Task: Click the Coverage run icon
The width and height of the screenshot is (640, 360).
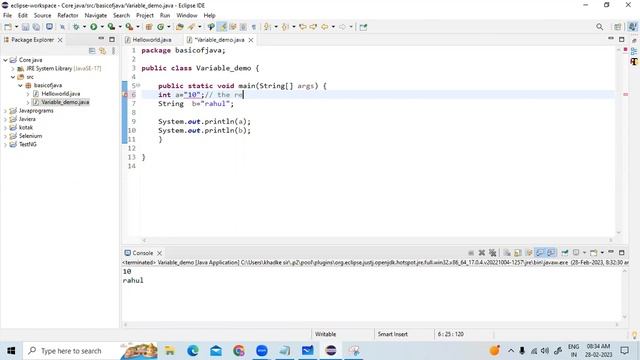Action: [x=111, y=27]
